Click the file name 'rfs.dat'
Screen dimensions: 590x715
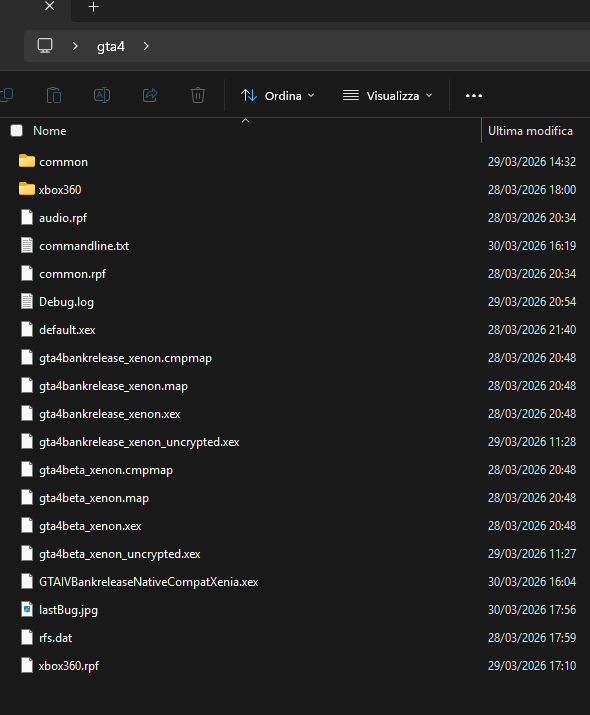(55, 638)
